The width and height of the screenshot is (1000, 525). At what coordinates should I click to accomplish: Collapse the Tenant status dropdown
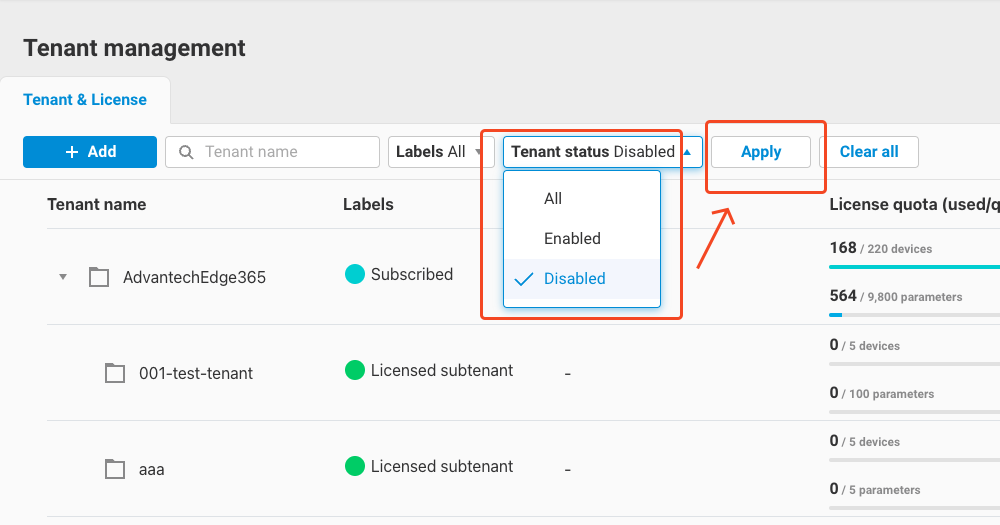coord(603,152)
